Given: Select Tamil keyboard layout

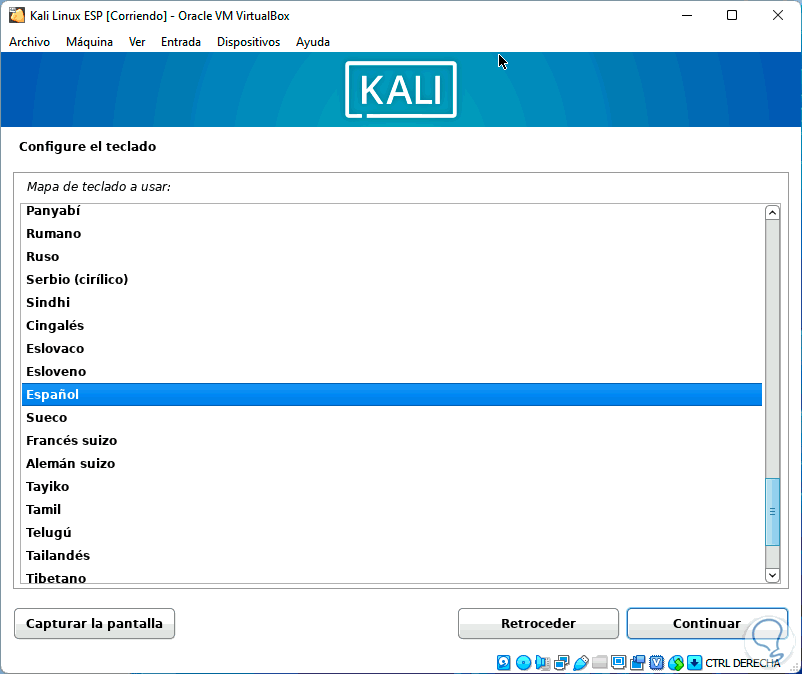Looking at the screenshot, I should pos(392,510).
